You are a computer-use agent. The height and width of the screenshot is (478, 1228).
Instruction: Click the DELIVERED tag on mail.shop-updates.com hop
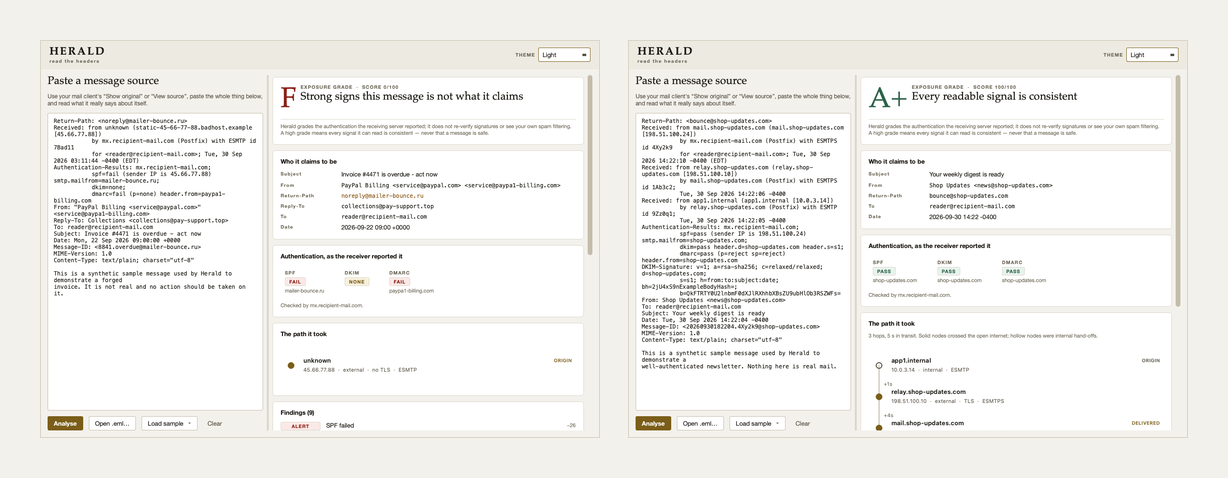tap(1146, 423)
